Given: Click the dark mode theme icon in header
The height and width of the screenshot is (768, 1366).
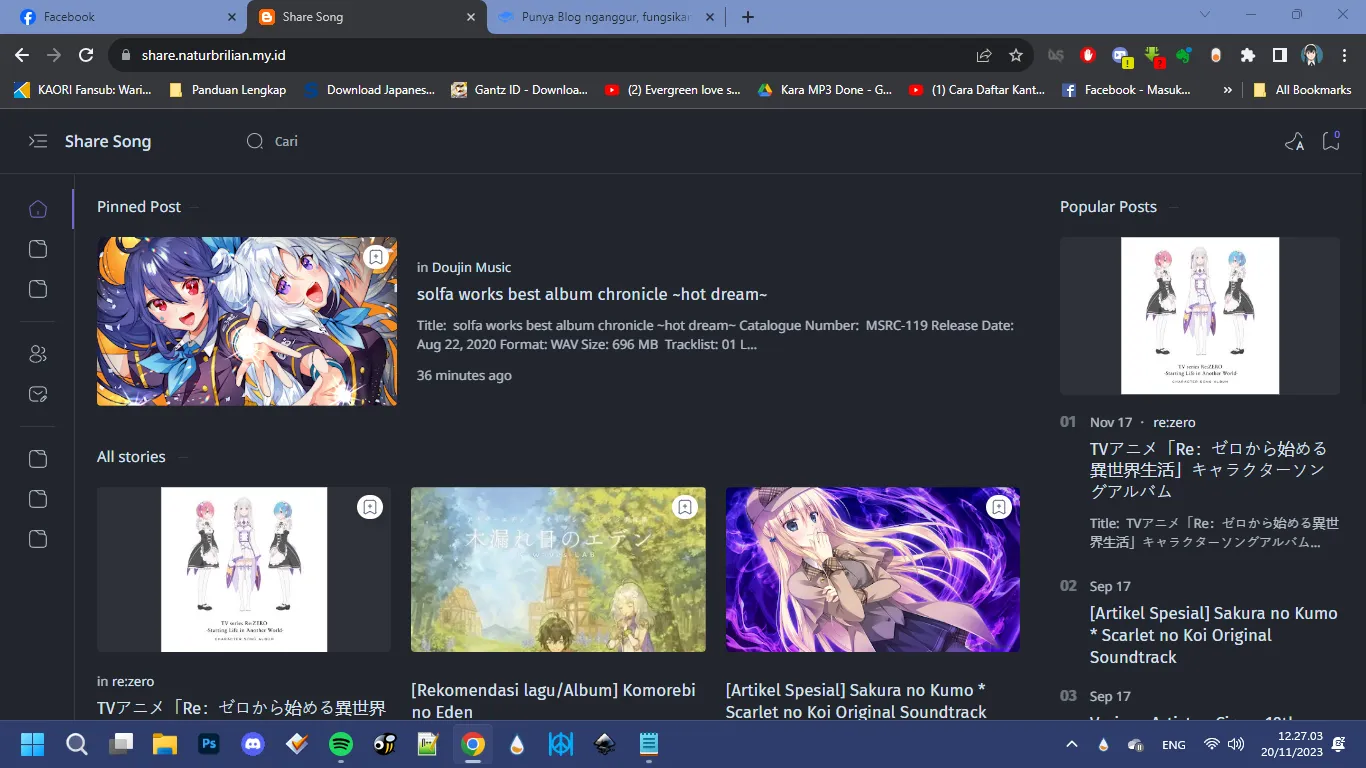Looking at the screenshot, I should point(1294,142).
